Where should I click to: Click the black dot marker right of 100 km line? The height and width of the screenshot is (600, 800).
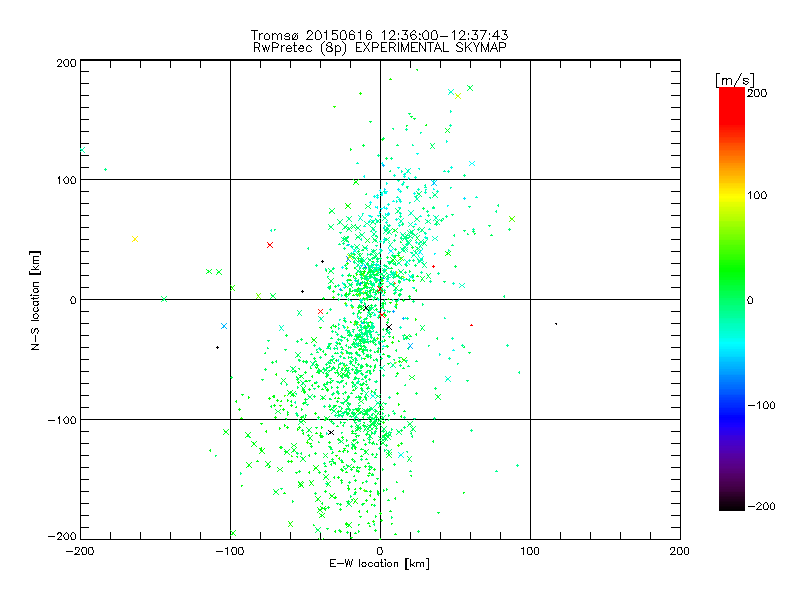(556, 324)
